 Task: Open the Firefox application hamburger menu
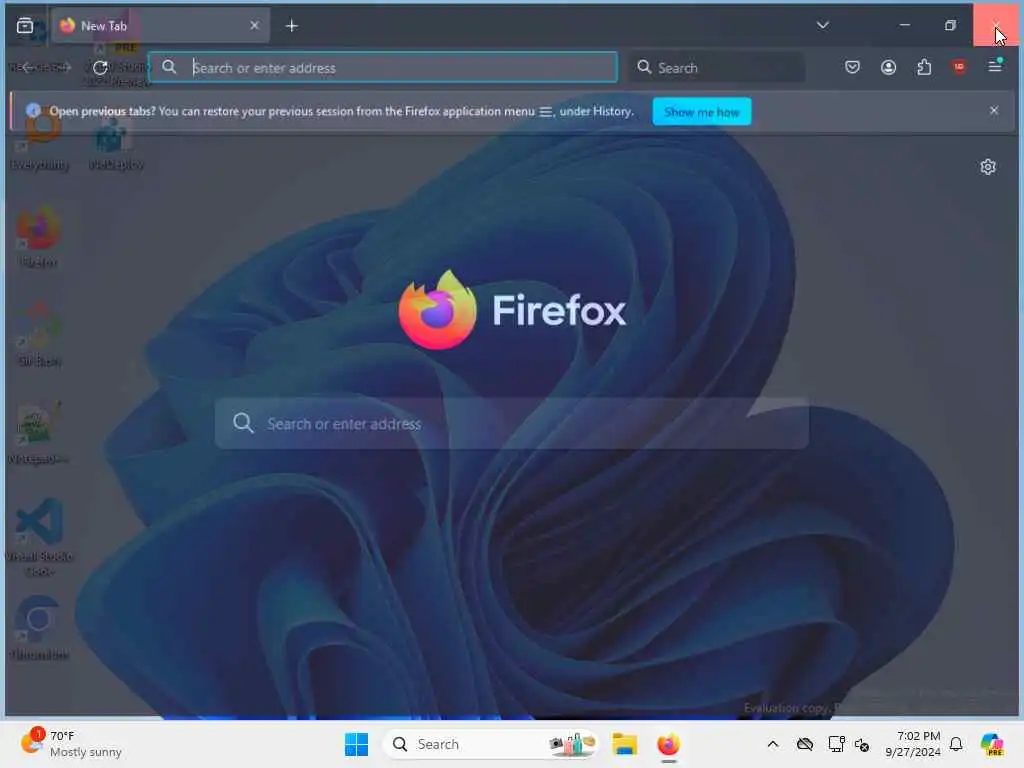click(x=995, y=67)
